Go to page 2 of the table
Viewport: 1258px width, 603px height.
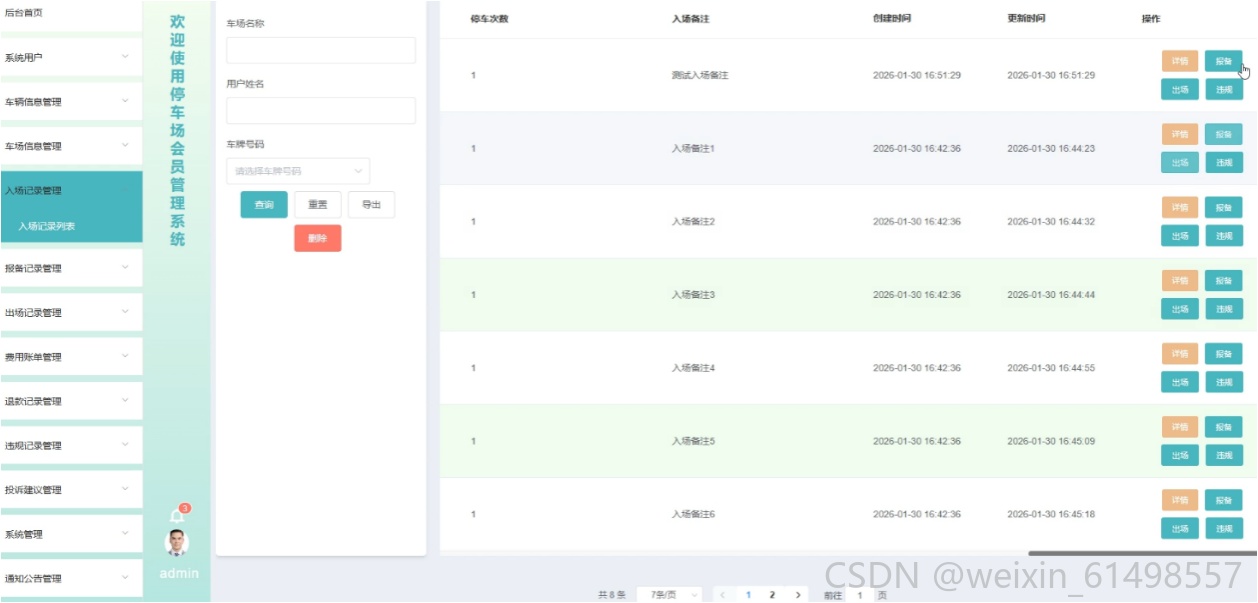coord(772,595)
